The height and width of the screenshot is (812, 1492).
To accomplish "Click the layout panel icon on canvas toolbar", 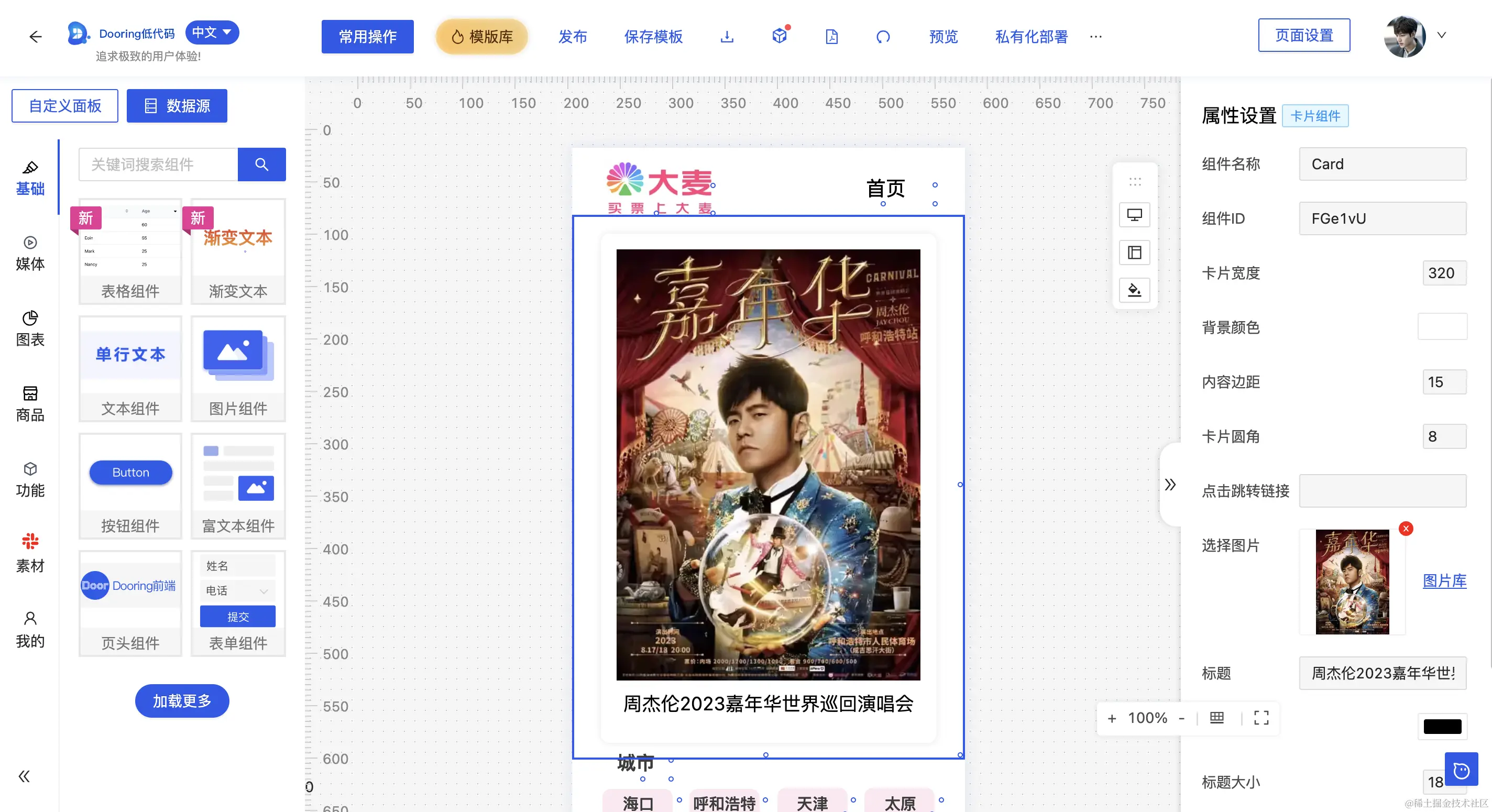I will pos(1134,253).
